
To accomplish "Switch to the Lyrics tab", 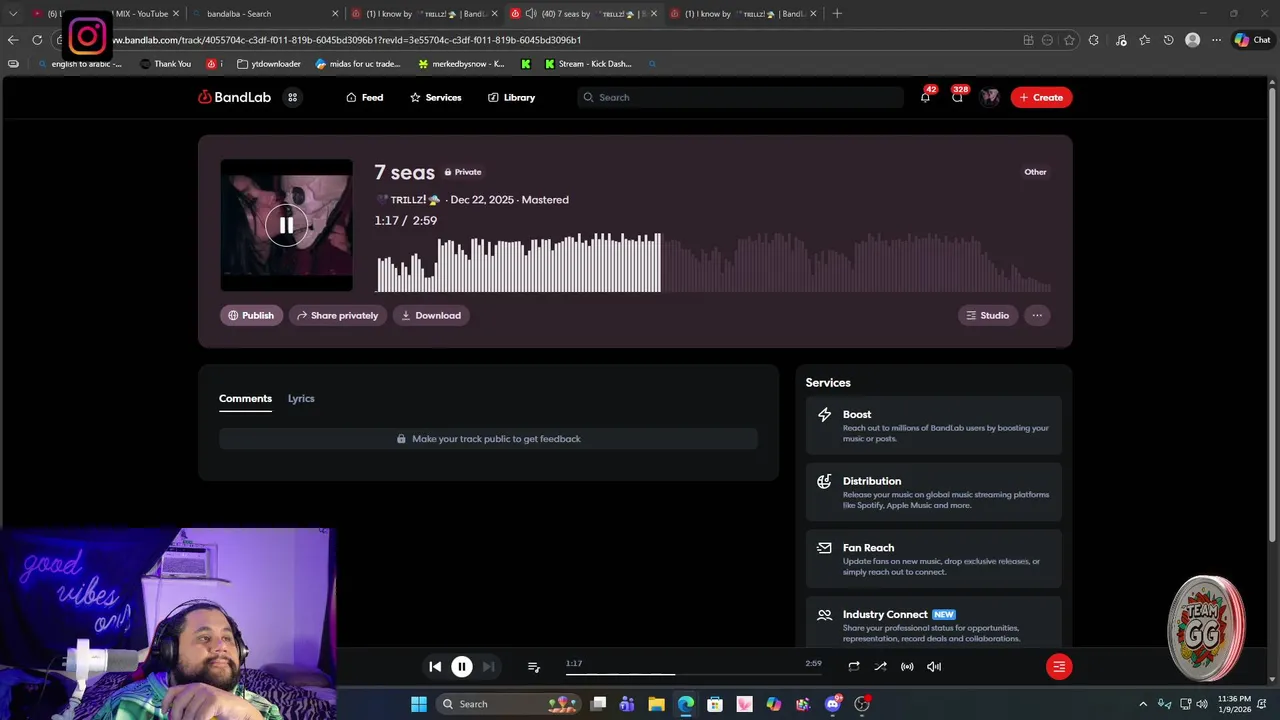I will 301,398.
